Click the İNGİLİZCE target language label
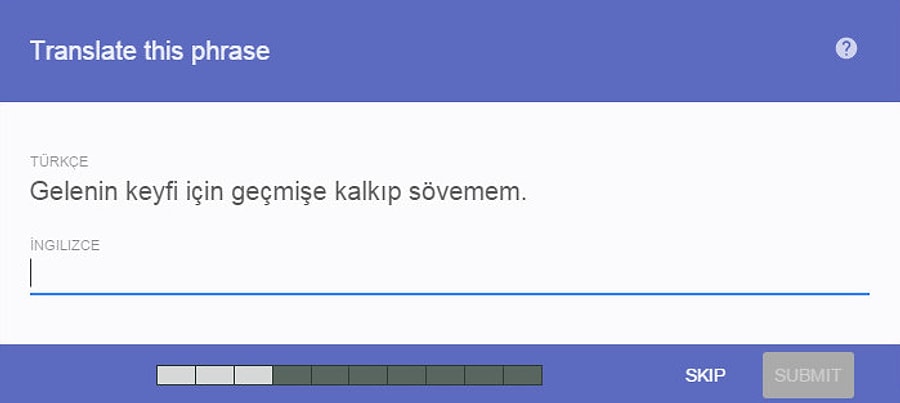This screenshot has width=900, height=403. (x=65, y=246)
